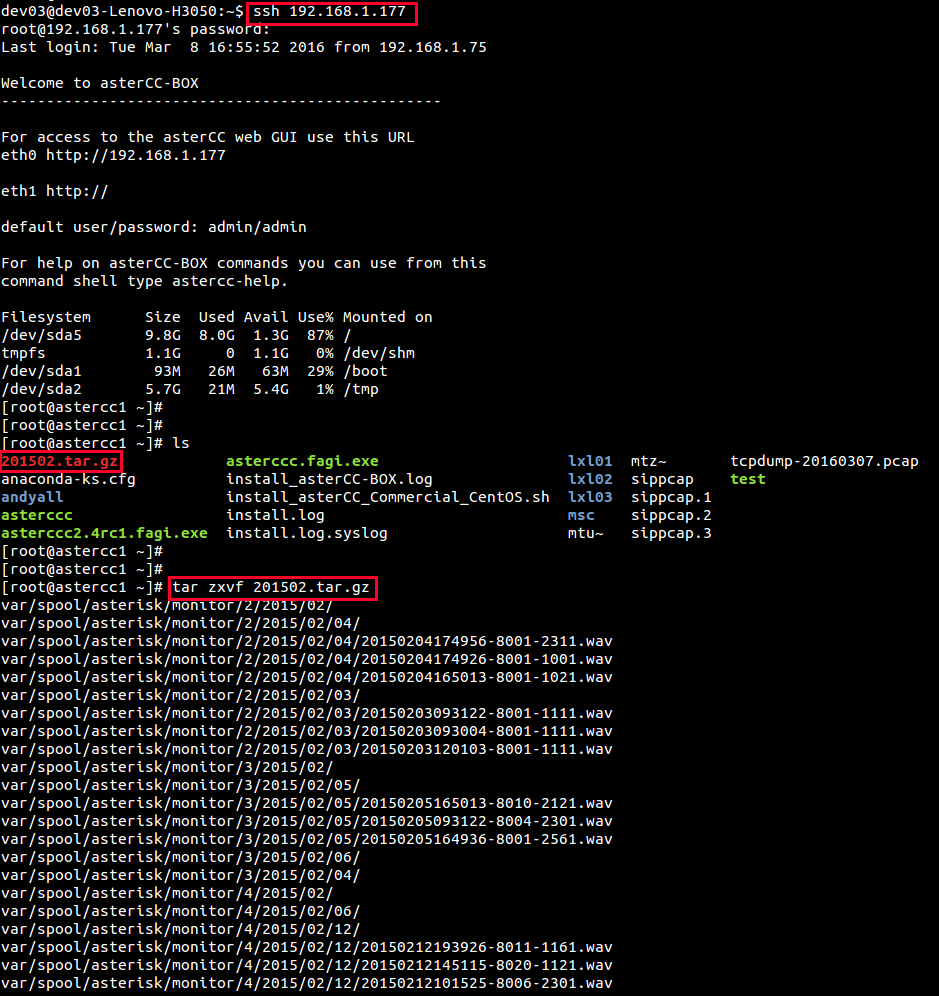The image size is (939, 996).
Task: Click the 201502.tar.gz file in ls output
Action: pos(60,461)
